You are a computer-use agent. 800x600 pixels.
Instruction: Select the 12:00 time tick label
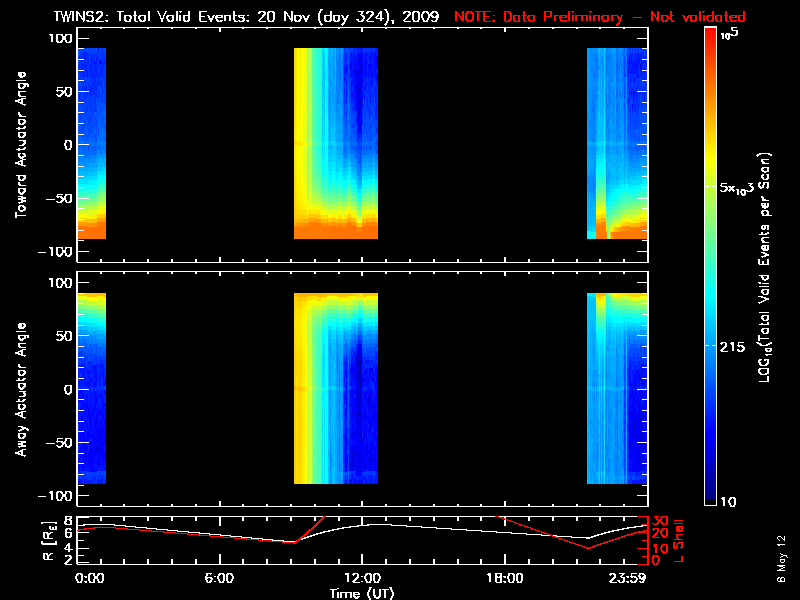pyautogui.click(x=361, y=578)
